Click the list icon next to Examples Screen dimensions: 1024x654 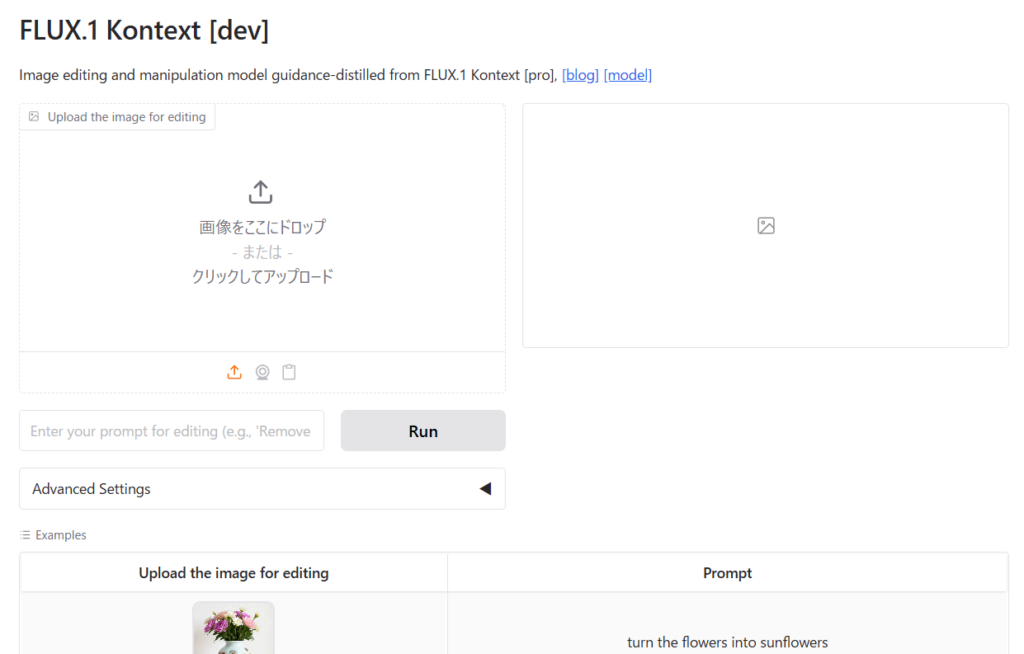coord(26,535)
